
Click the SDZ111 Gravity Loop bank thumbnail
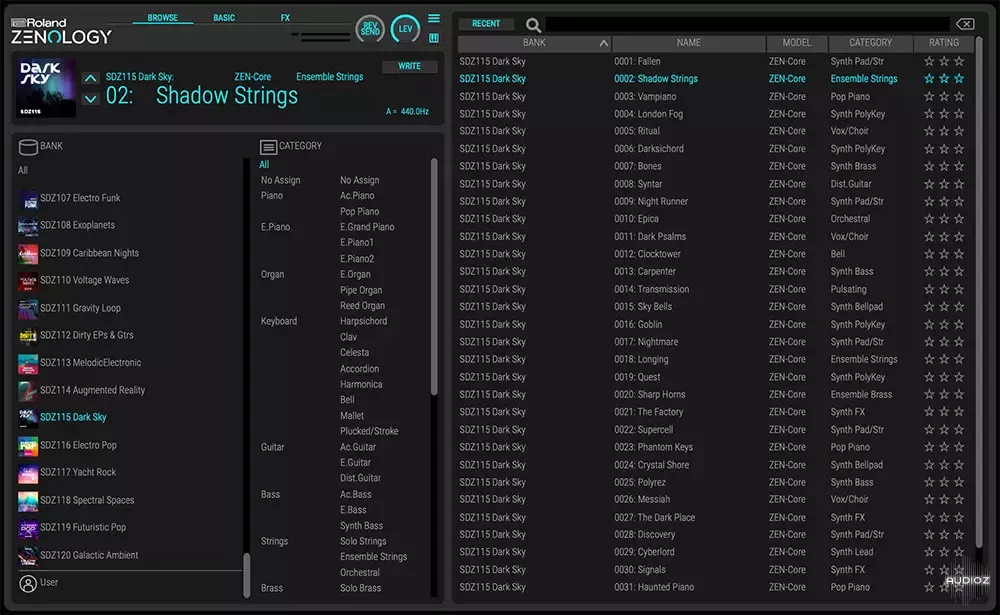click(x=28, y=309)
